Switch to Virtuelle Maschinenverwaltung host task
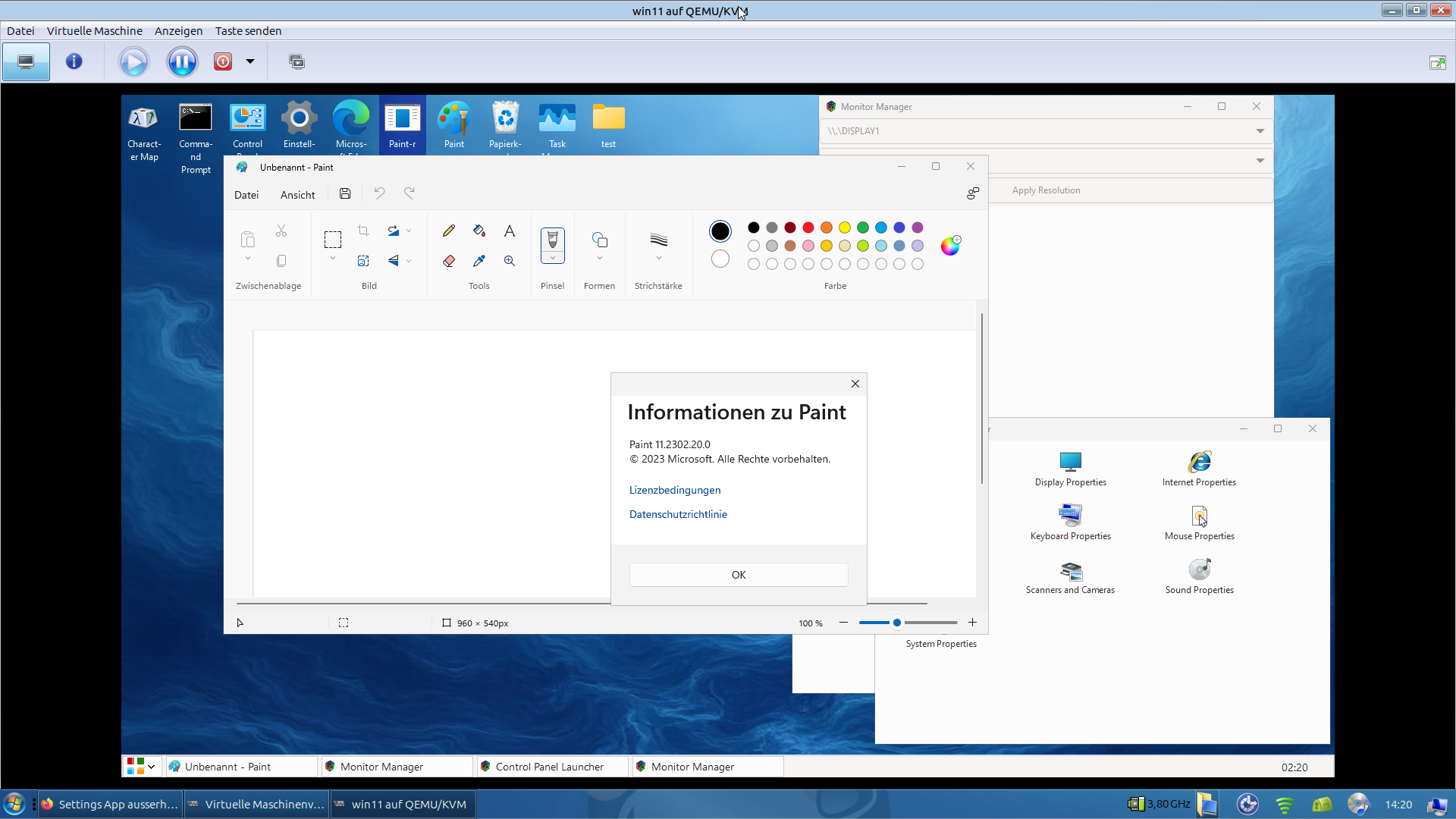The image size is (1456, 819). [256, 805]
